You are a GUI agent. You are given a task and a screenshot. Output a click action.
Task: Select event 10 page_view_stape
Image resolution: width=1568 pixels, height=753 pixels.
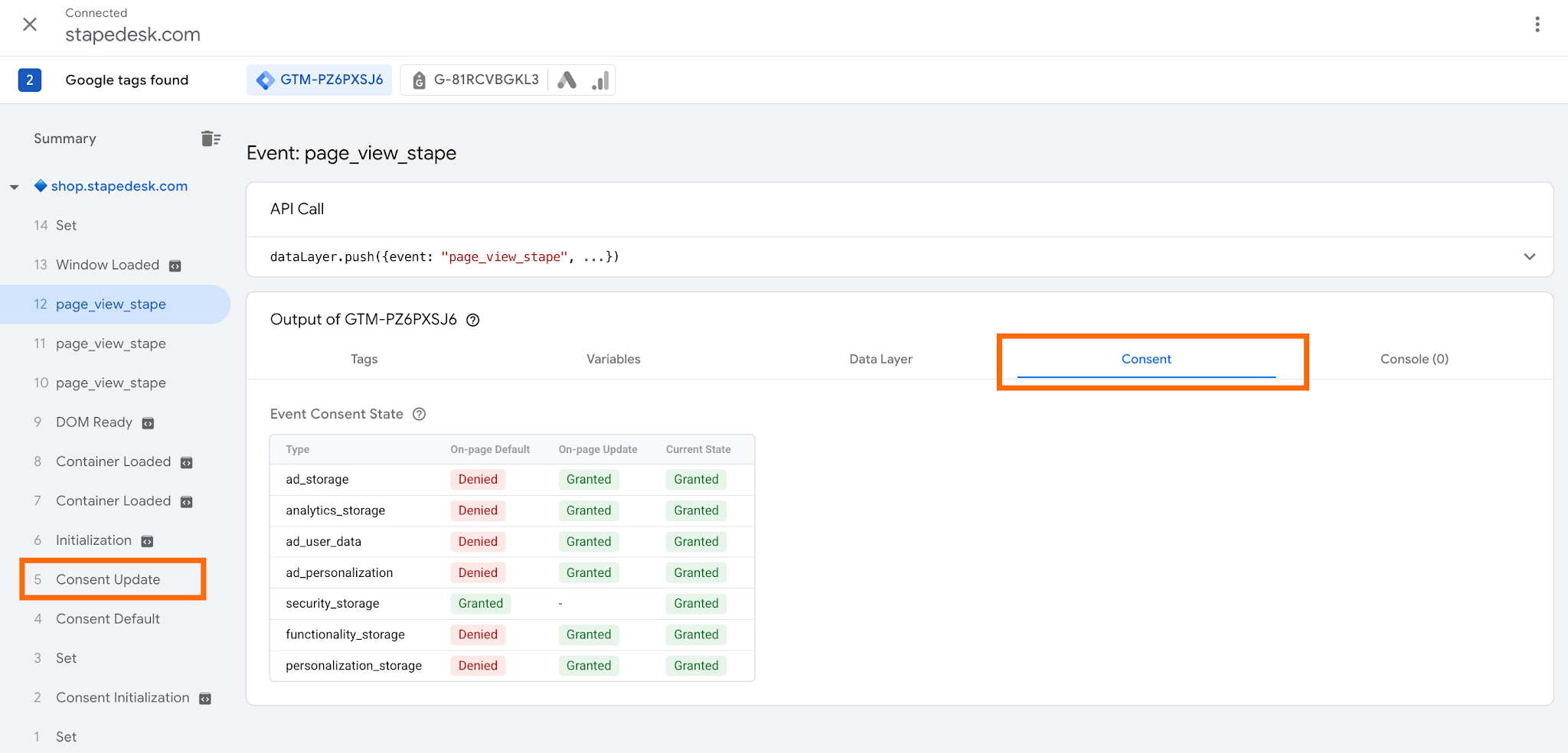tap(115, 383)
